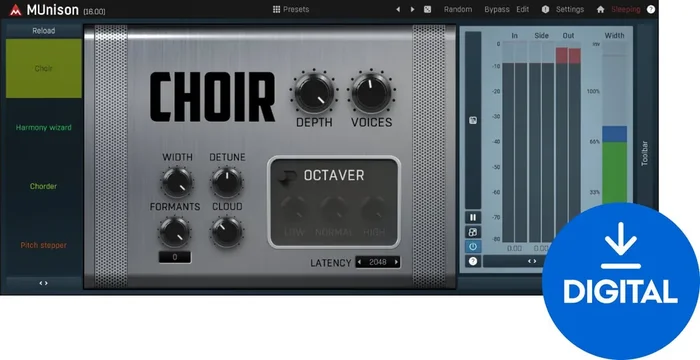Pause the meters with pause button
The image size is (700, 360).
click(x=473, y=218)
